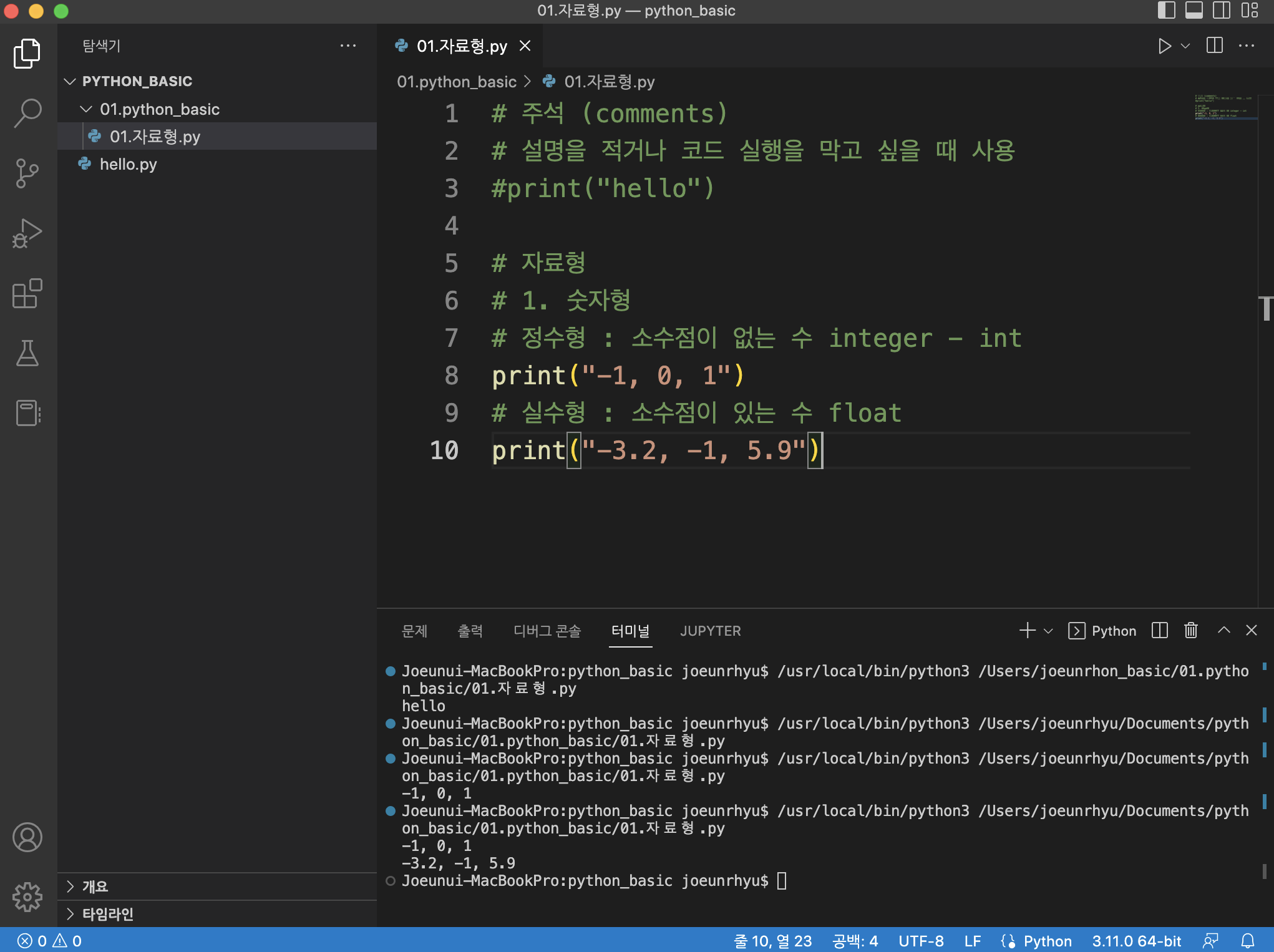Split the editor to the right

click(x=1215, y=46)
